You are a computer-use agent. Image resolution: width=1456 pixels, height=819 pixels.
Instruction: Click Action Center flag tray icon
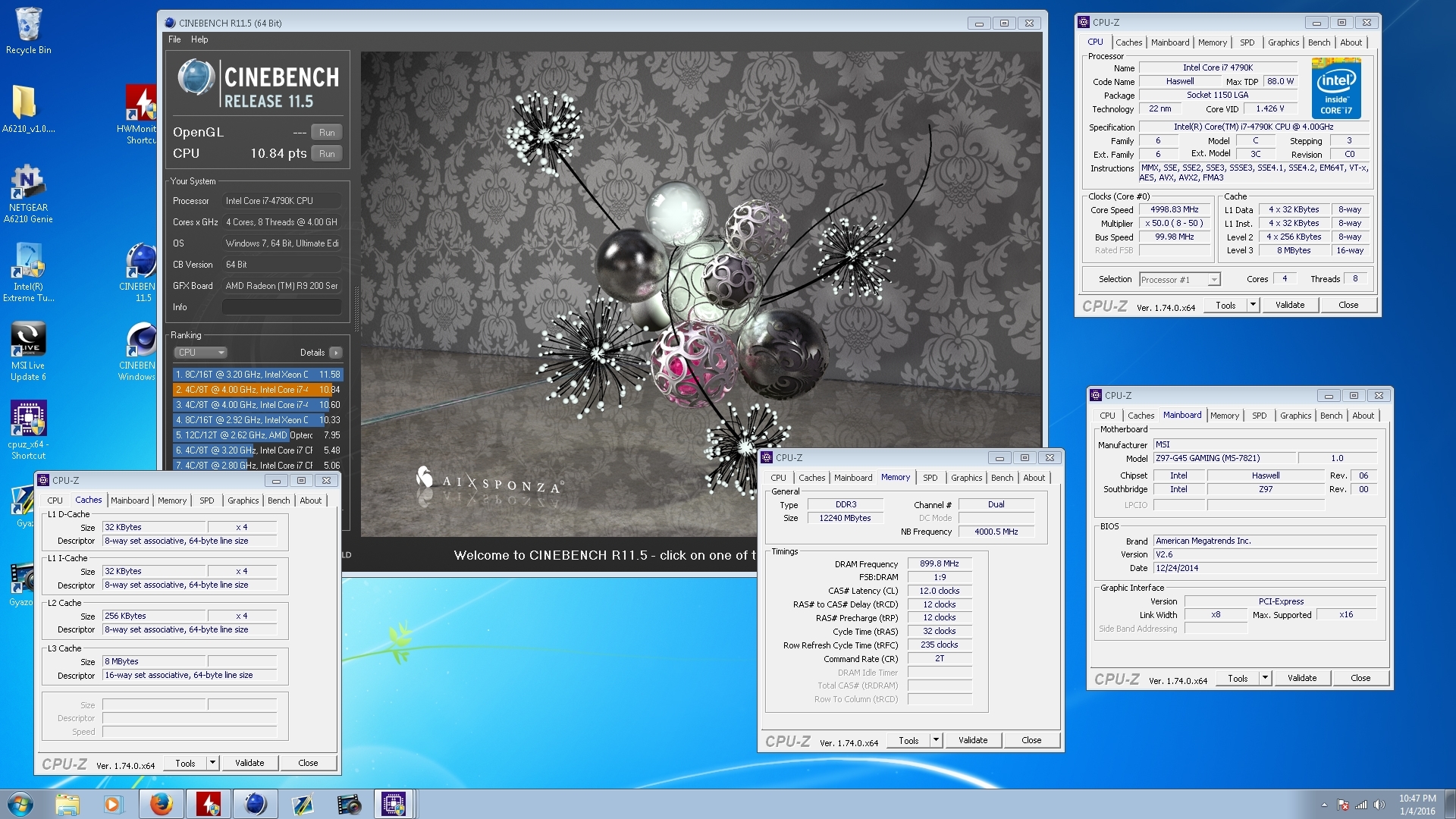[1343, 805]
